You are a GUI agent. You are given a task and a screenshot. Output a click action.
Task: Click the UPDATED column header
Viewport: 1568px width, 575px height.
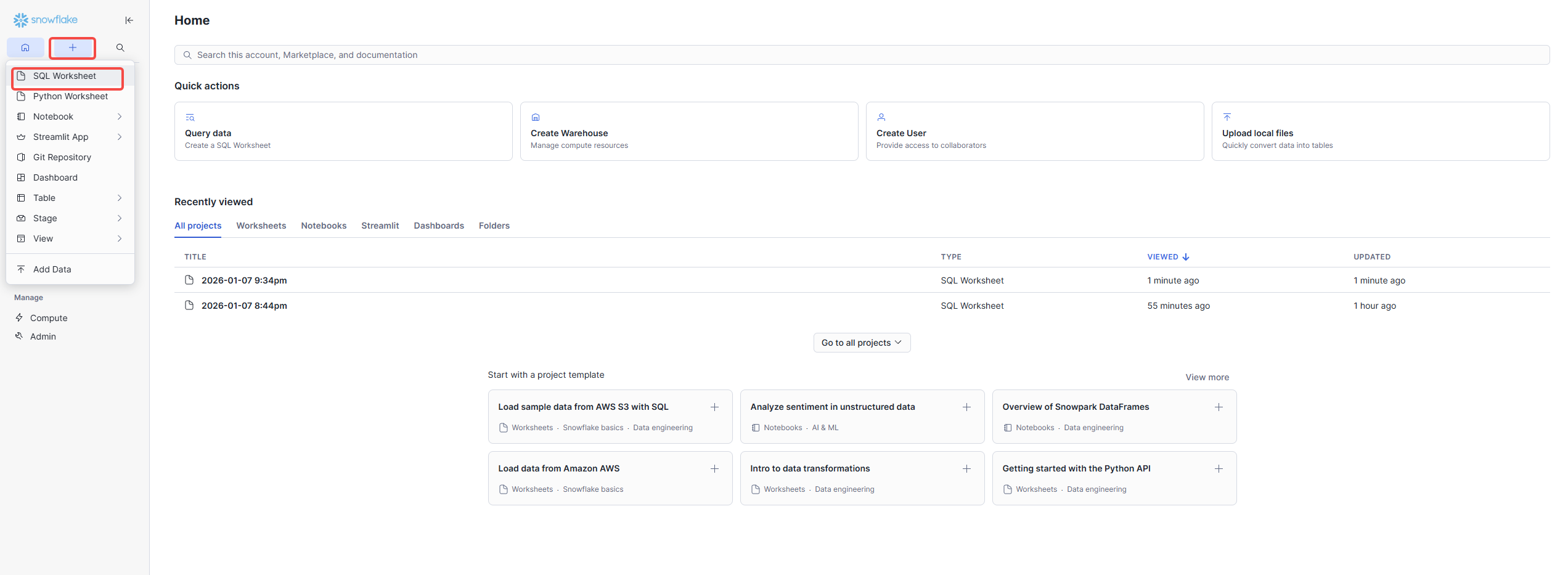point(1372,257)
